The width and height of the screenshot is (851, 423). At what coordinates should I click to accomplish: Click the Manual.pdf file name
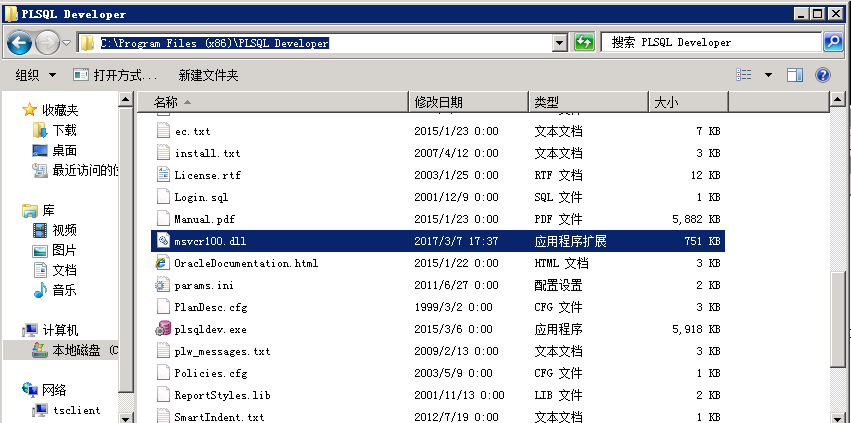click(205, 219)
